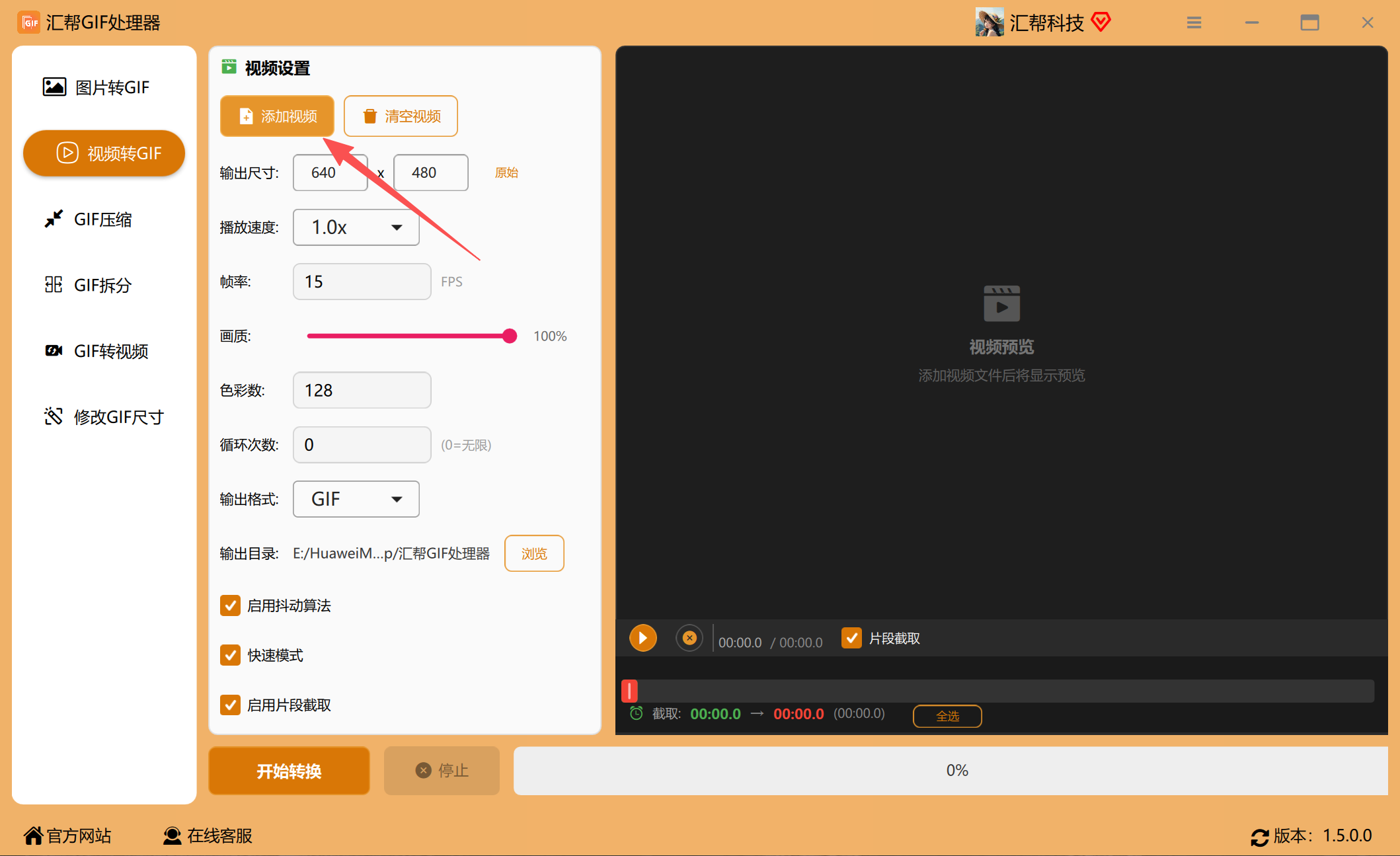
Task: Click the red clip end time 00:00.0
Action: pos(798,714)
